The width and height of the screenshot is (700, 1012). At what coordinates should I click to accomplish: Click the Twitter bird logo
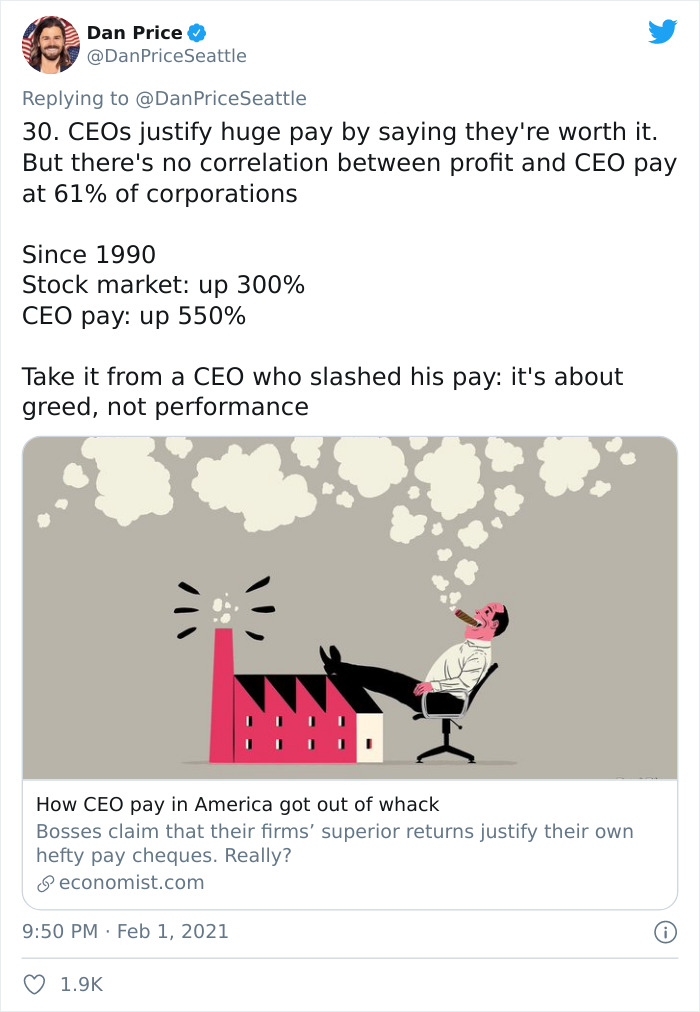pyautogui.click(x=664, y=32)
